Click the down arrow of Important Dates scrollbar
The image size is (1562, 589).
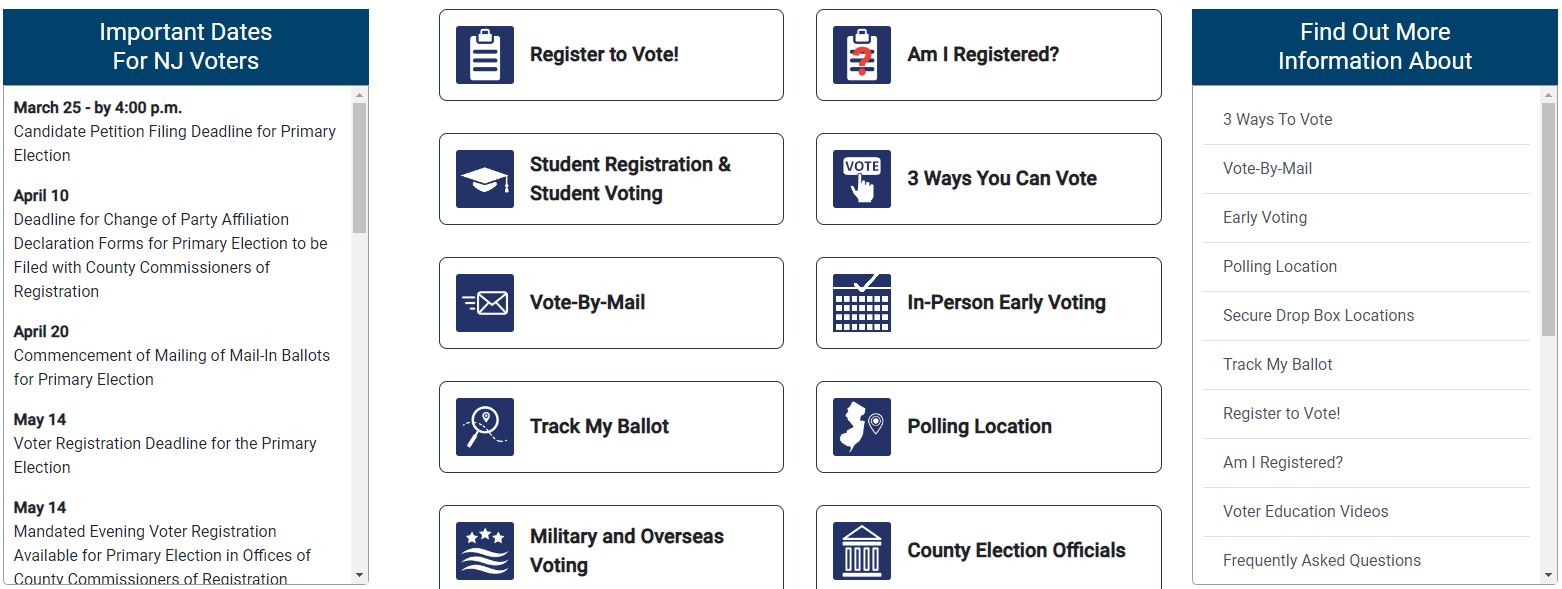point(360,575)
